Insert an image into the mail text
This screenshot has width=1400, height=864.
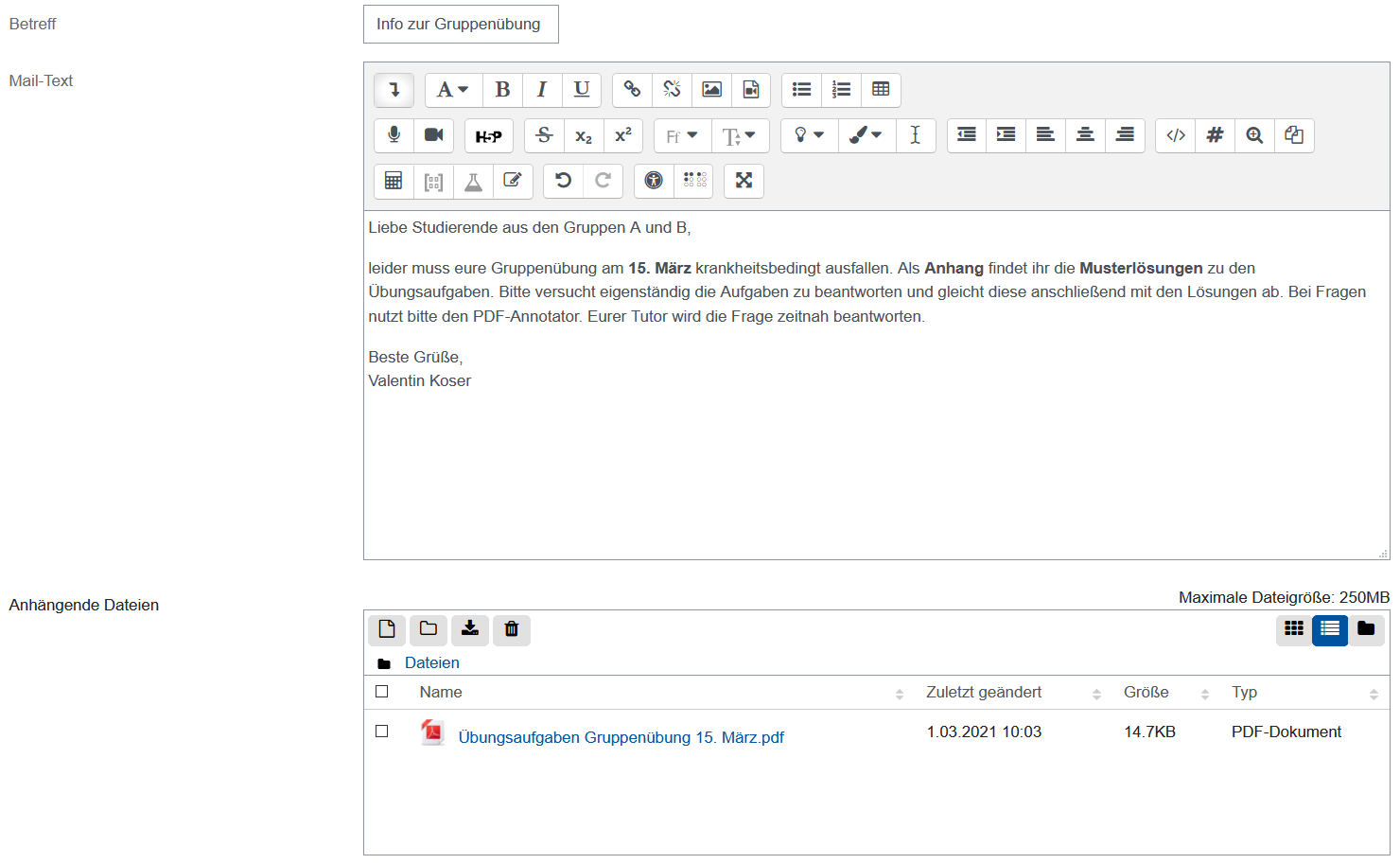(x=711, y=90)
